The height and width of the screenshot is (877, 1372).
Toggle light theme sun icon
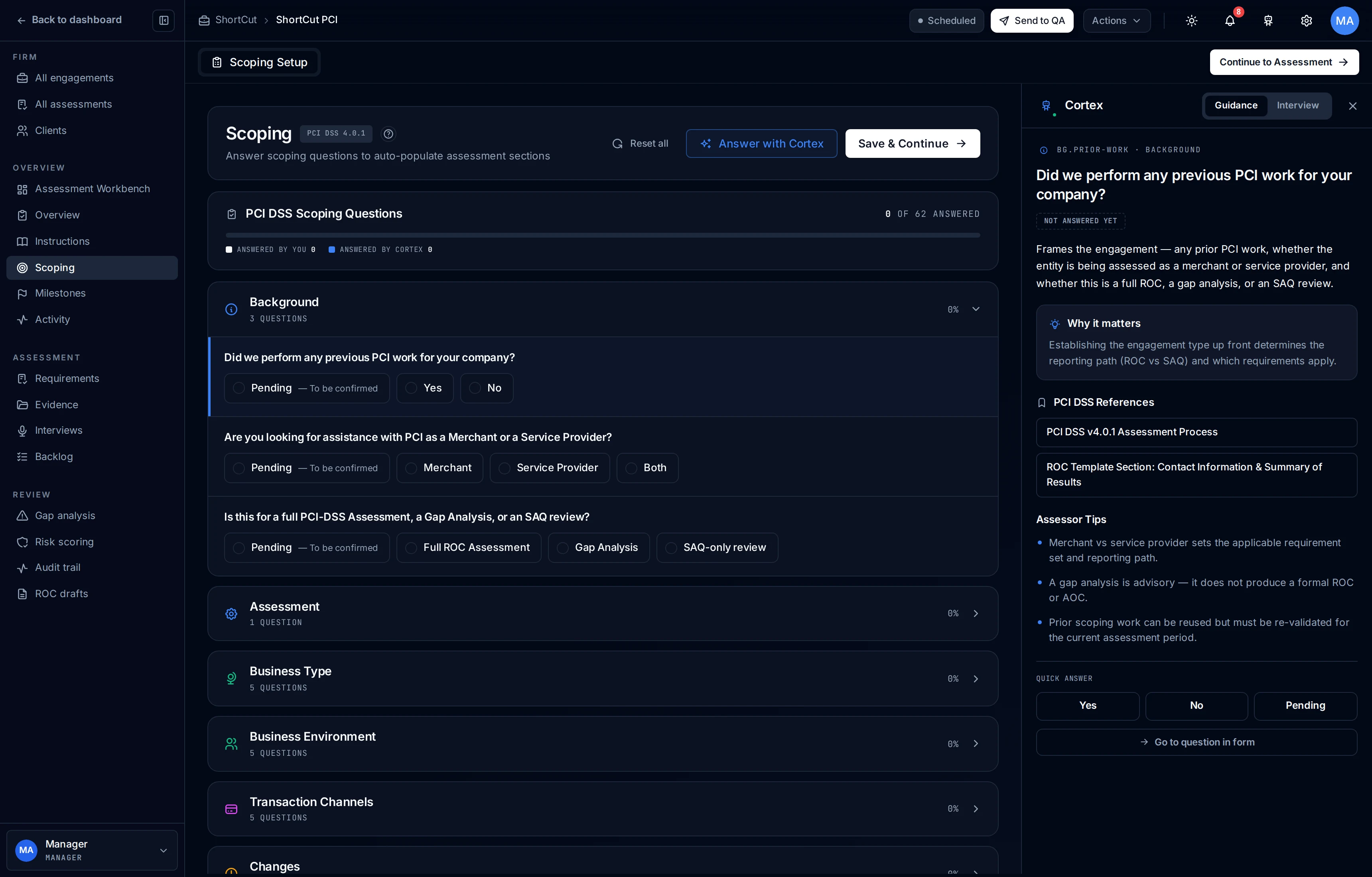[1191, 20]
